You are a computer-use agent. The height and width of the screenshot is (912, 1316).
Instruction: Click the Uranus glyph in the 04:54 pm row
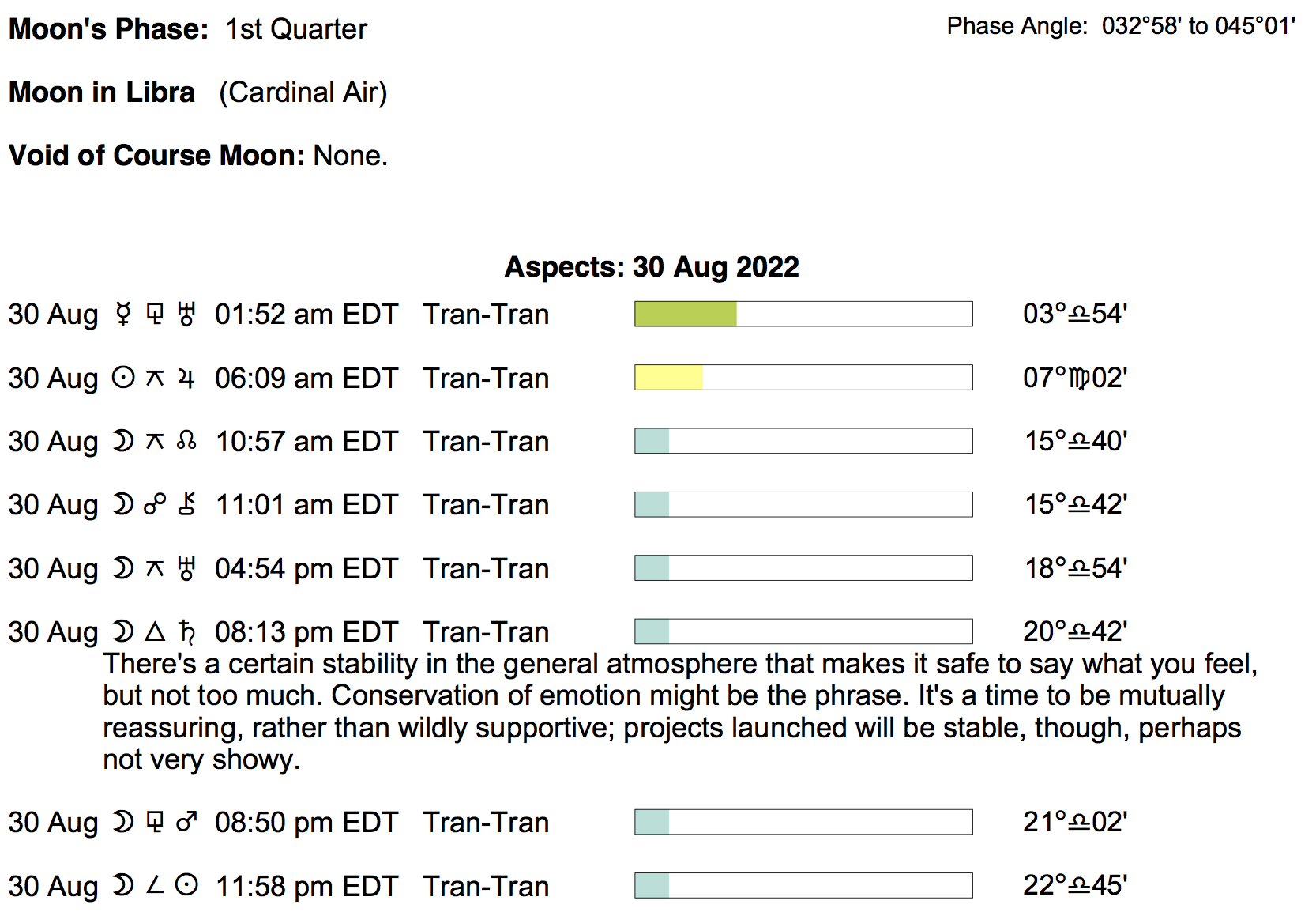tap(186, 567)
